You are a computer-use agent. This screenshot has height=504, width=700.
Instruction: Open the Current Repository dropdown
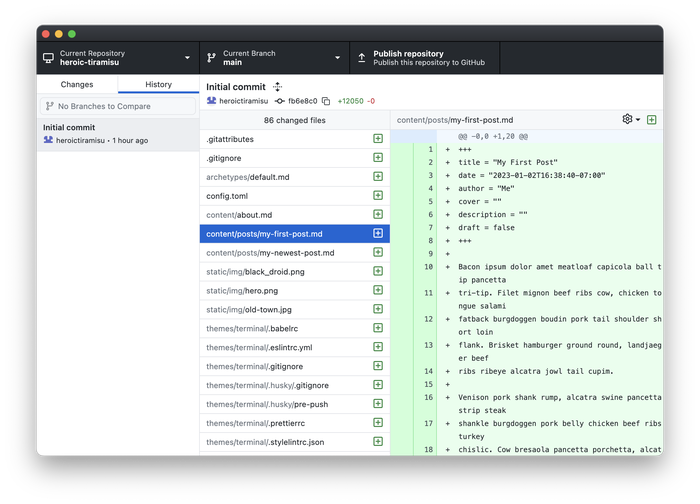point(118,58)
